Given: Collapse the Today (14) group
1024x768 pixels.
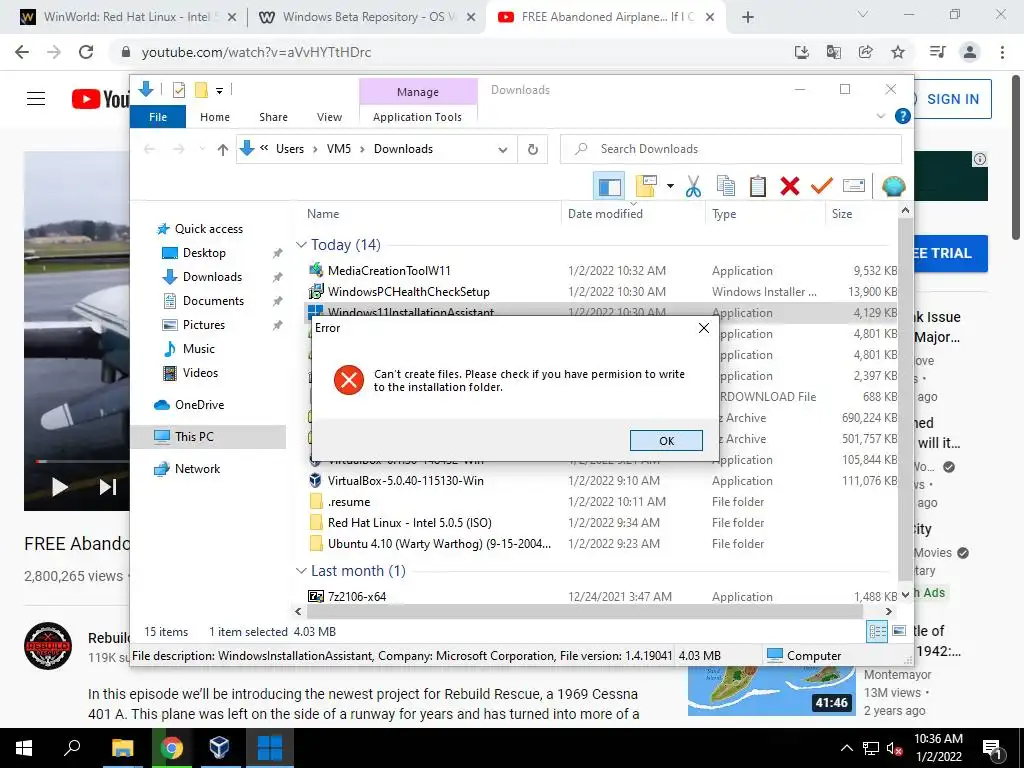Looking at the screenshot, I should 301,245.
